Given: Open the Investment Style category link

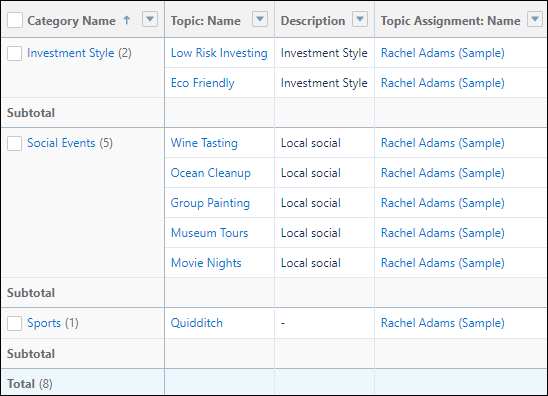Looking at the screenshot, I should 71,53.
